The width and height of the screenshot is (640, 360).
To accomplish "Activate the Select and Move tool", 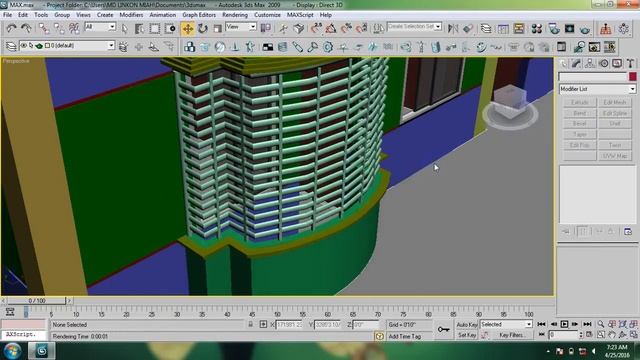I will (x=188, y=29).
